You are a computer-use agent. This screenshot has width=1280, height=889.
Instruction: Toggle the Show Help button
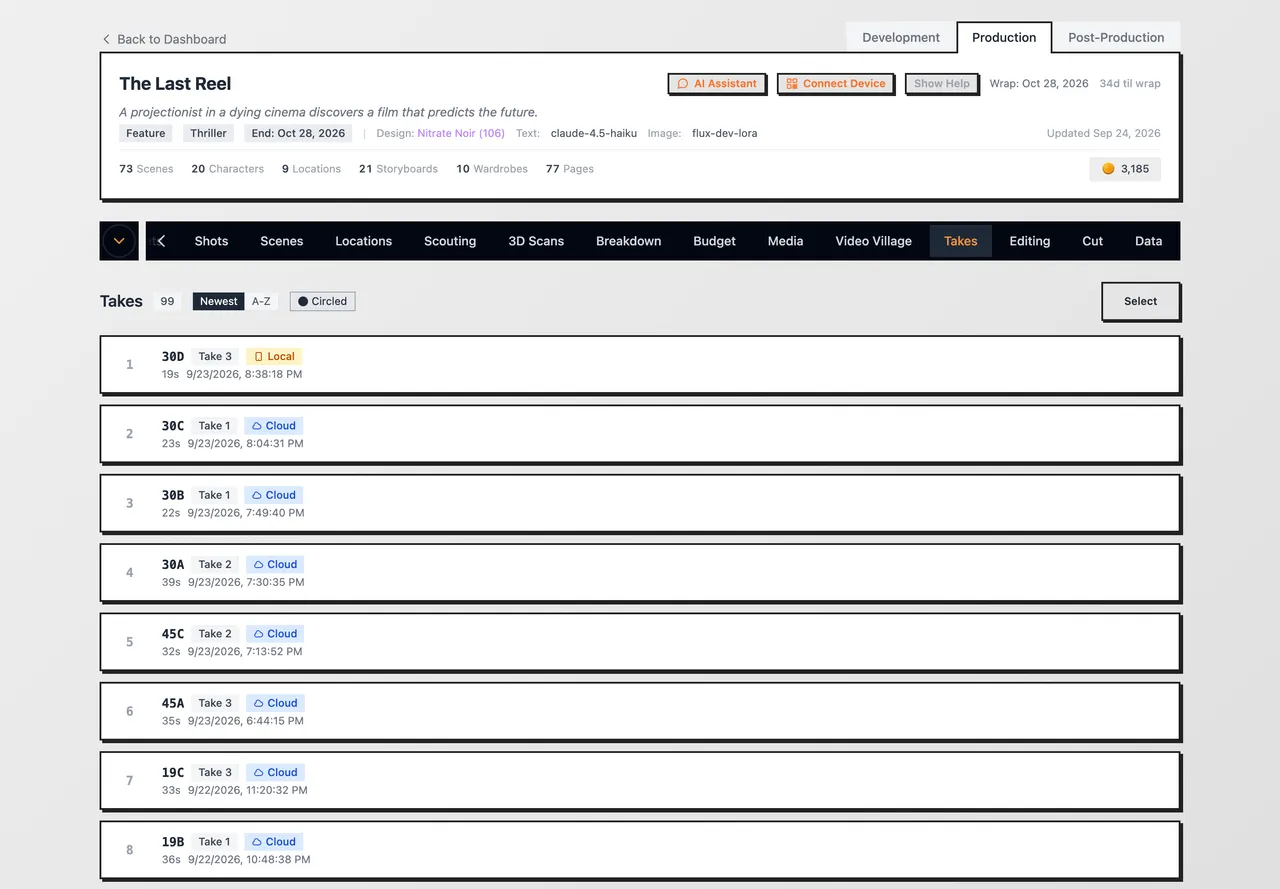point(942,84)
